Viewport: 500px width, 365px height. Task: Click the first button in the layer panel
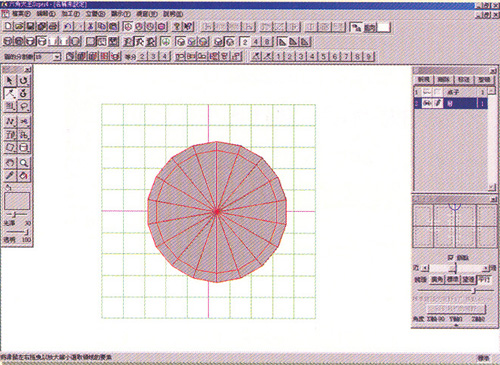pos(423,80)
